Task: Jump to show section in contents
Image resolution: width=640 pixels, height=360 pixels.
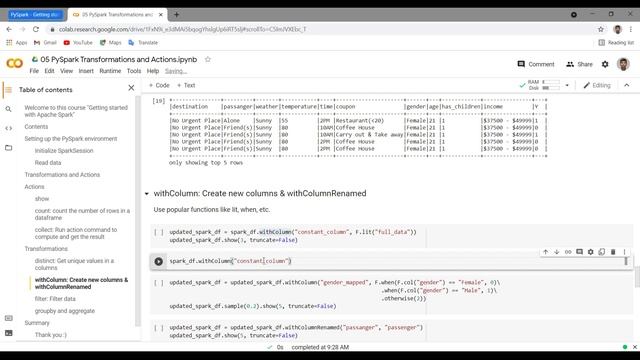Action: pos(42,199)
